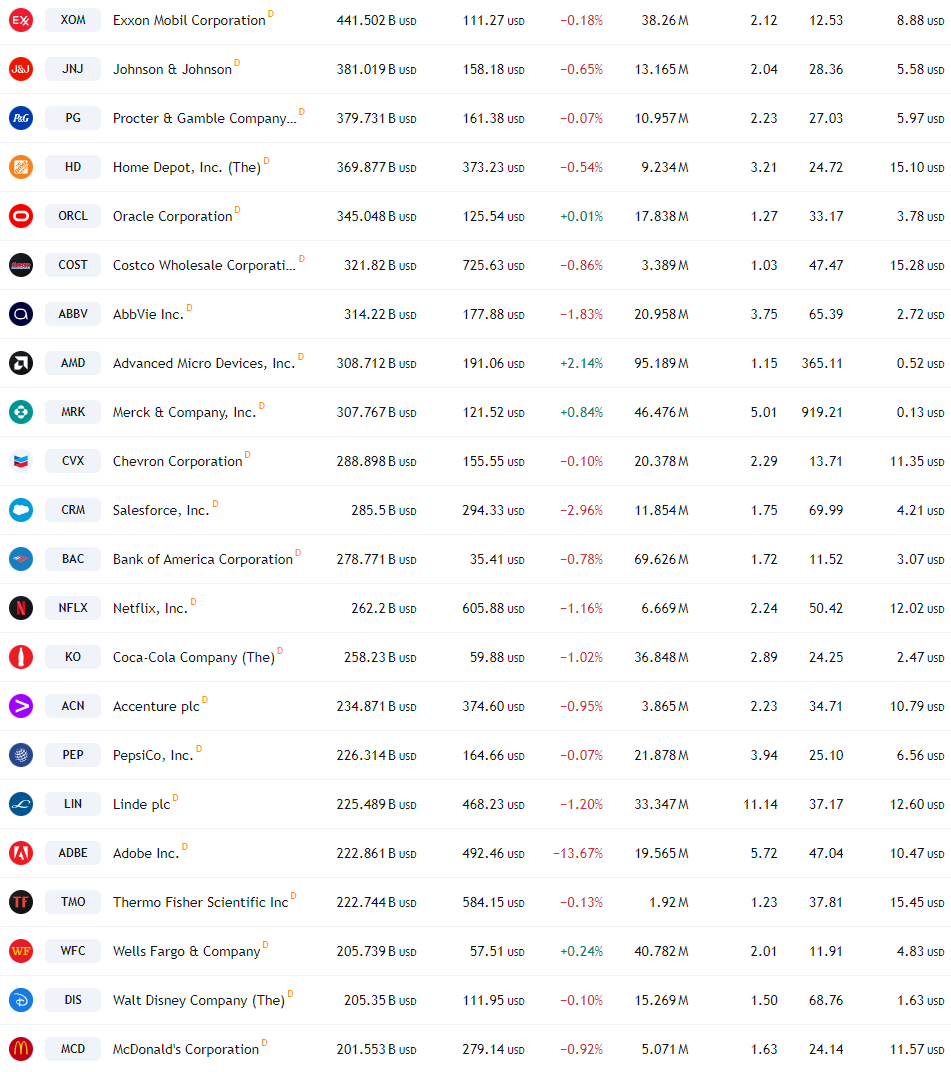The width and height of the screenshot is (951, 1072).
Task: Open the Merck & Company, Inc. link
Action: click(185, 412)
